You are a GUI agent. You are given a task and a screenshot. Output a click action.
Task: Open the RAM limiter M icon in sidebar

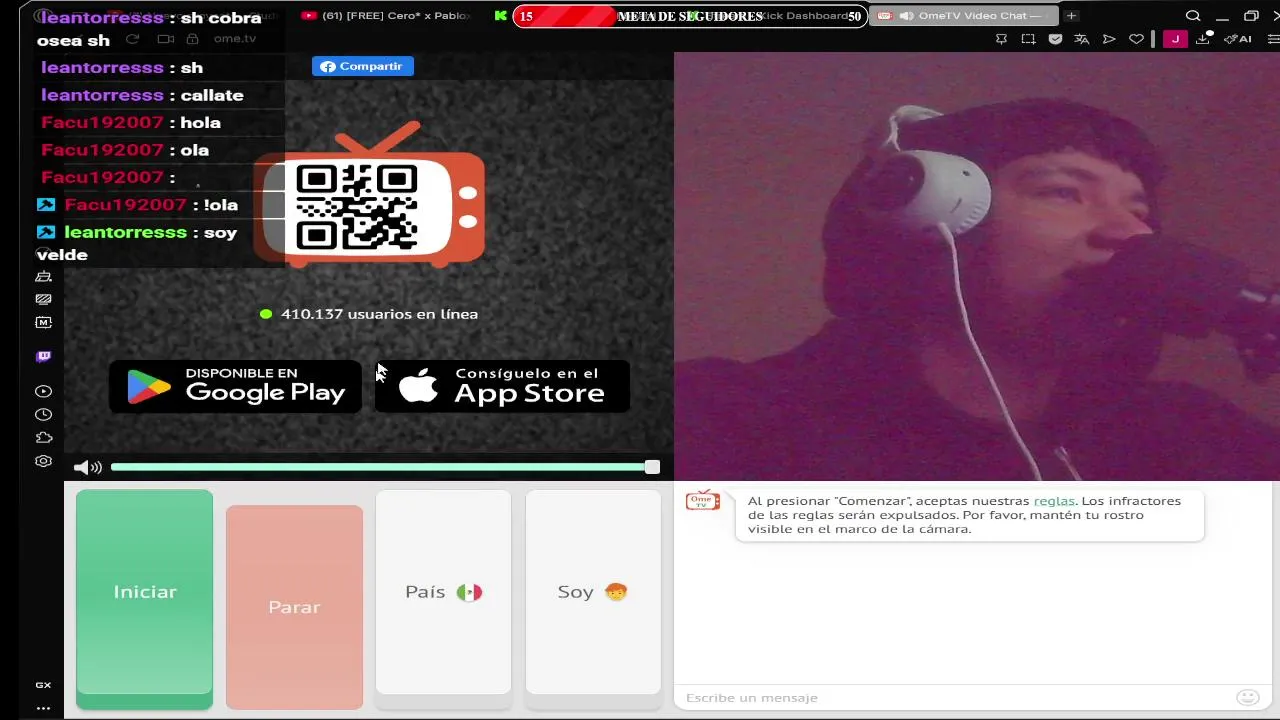click(x=43, y=322)
